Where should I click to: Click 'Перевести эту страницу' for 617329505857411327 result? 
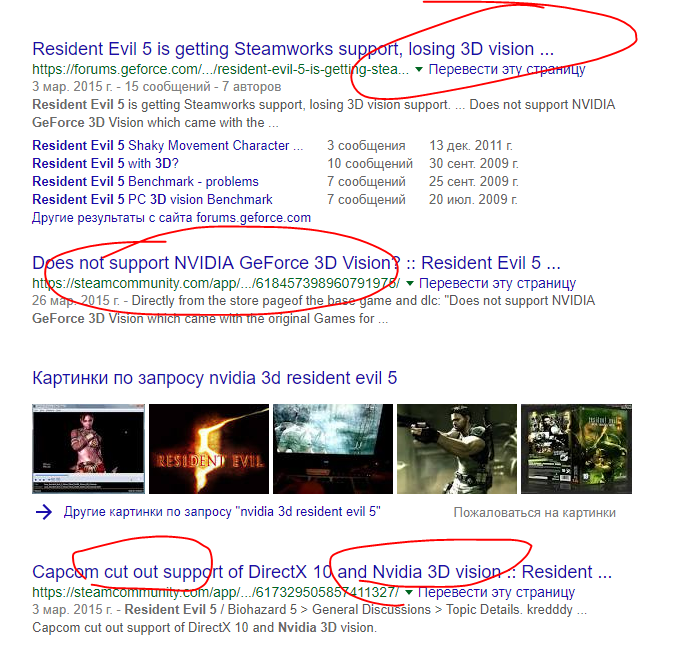496,592
